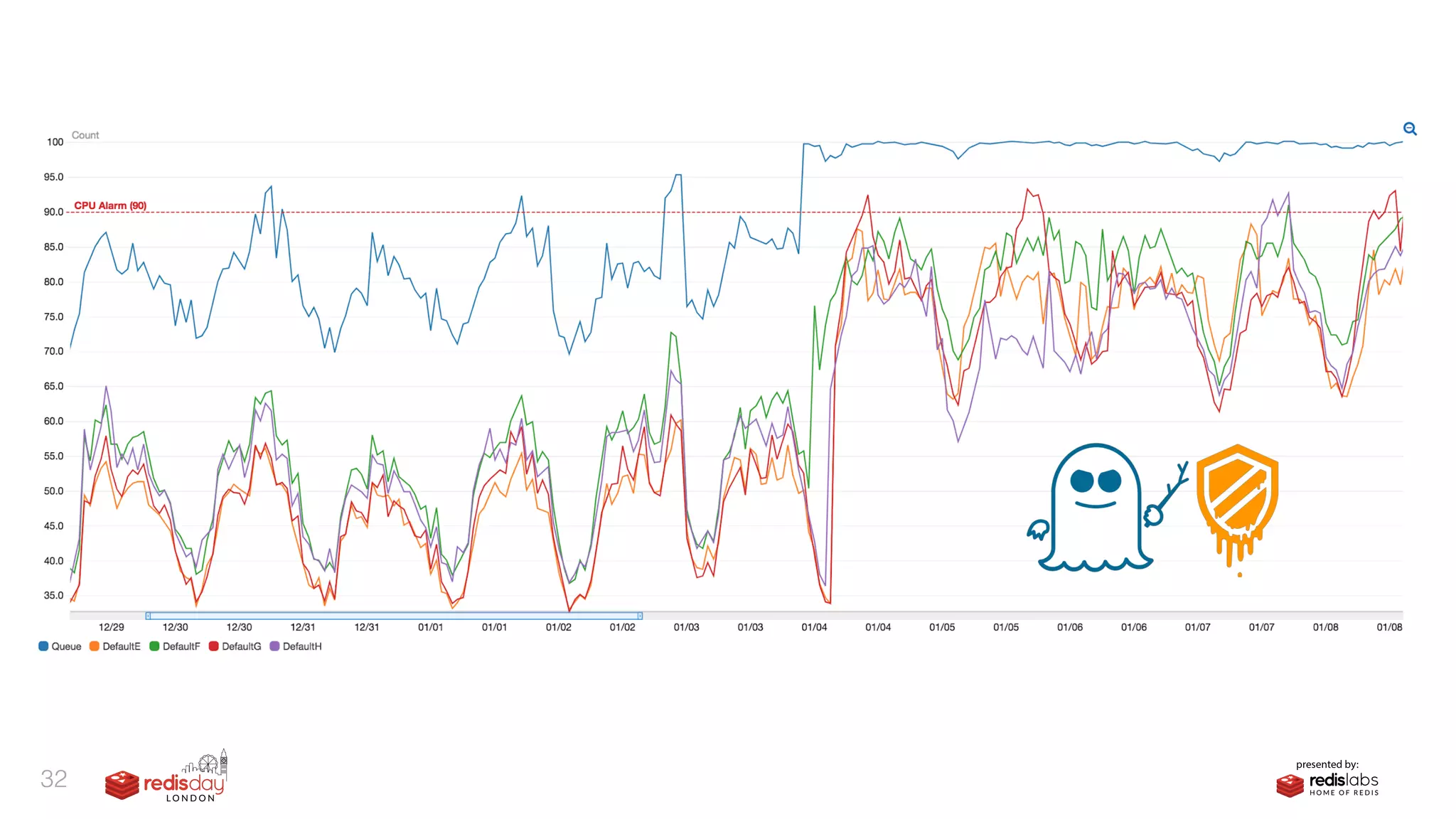Screen dimensions: 1456x819
Task: Toggle the DefaultF series legend
Action: (181, 646)
